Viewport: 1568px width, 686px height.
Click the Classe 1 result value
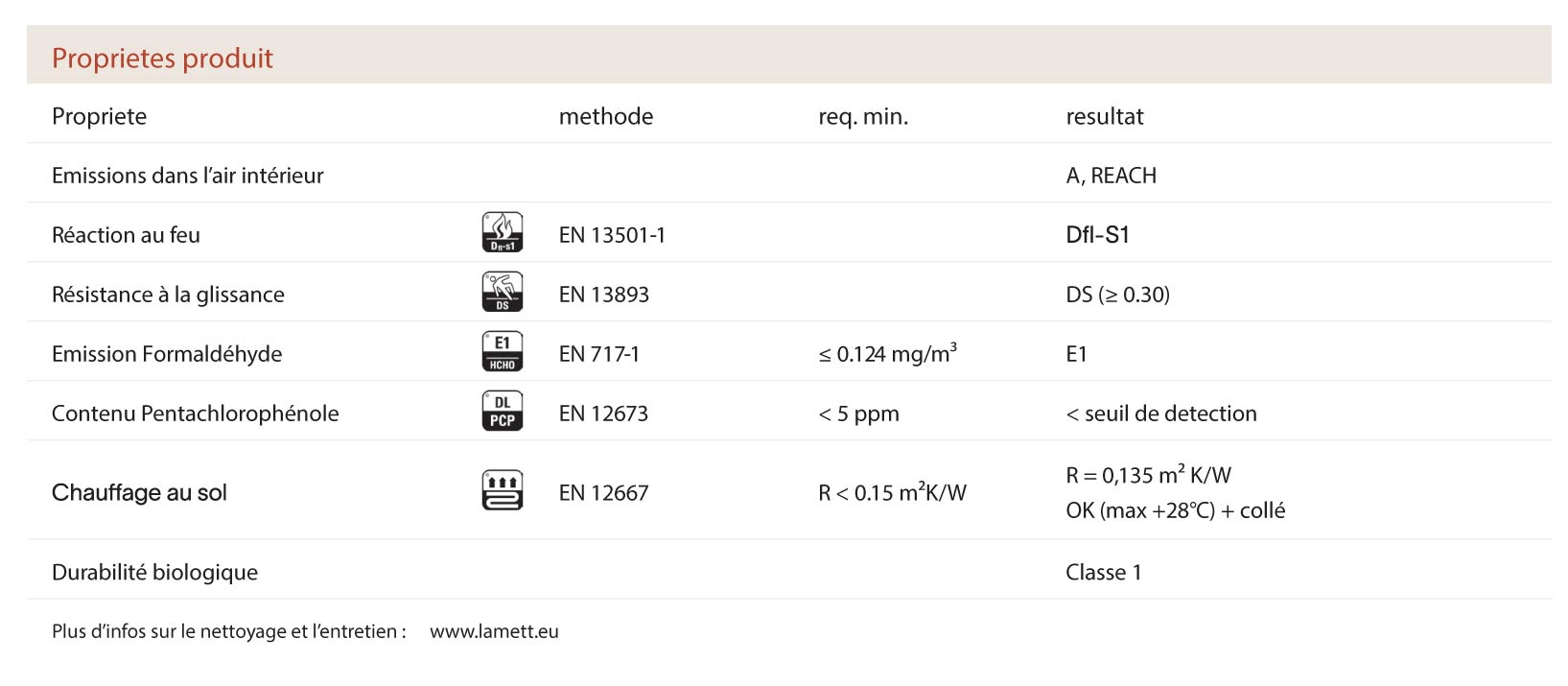pos(1103,573)
